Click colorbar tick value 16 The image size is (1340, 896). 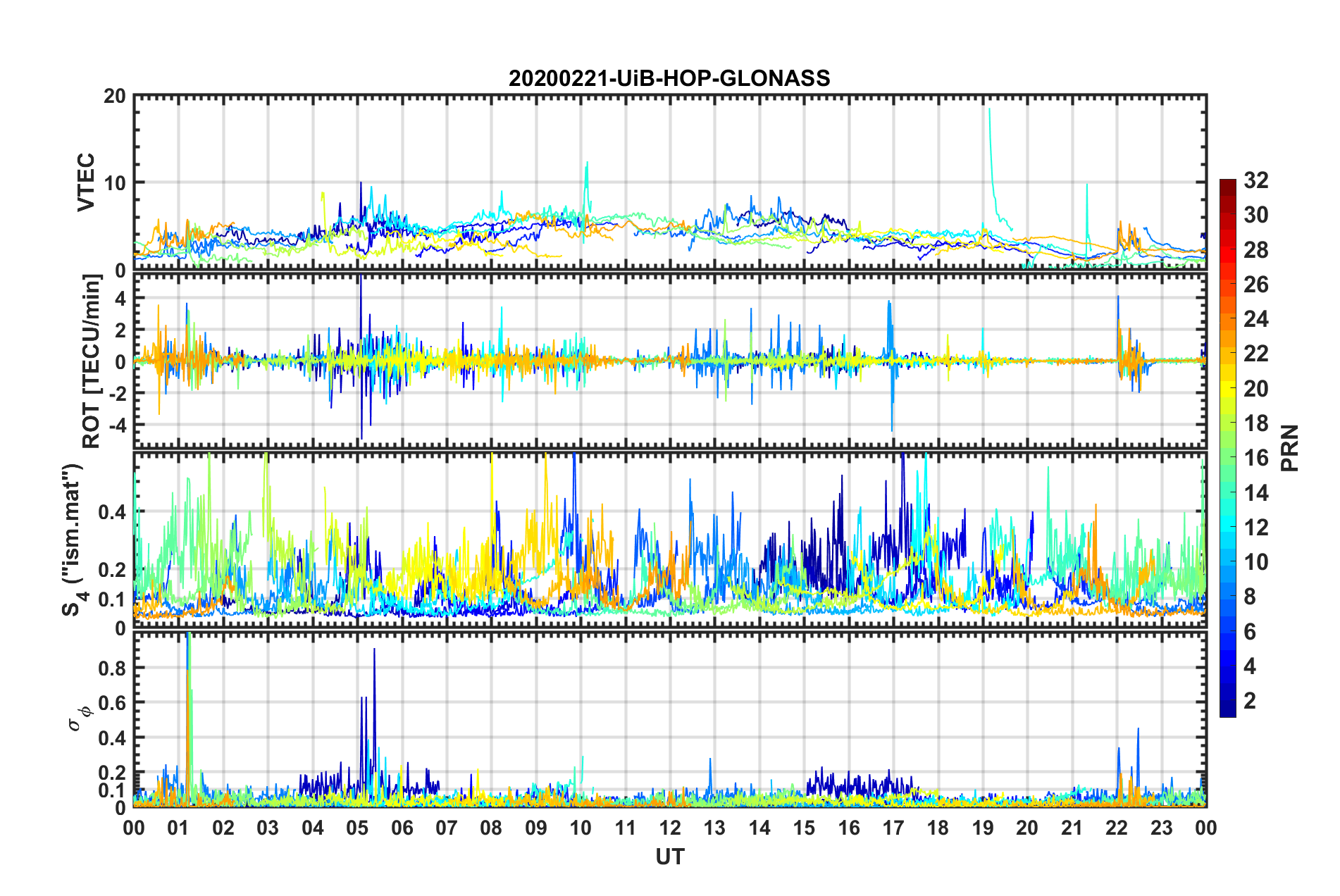[1255, 458]
